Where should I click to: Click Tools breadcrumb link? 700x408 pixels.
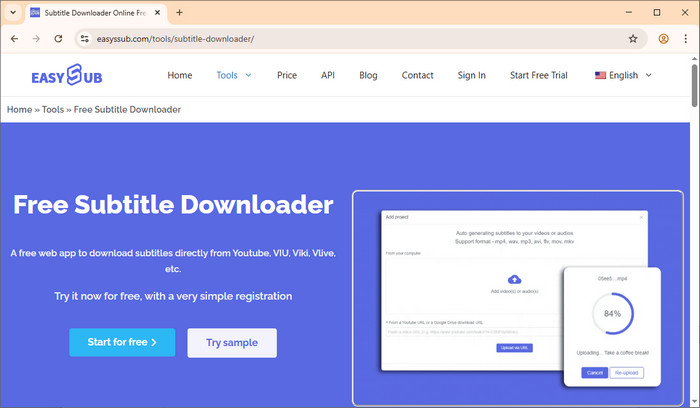[53, 109]
